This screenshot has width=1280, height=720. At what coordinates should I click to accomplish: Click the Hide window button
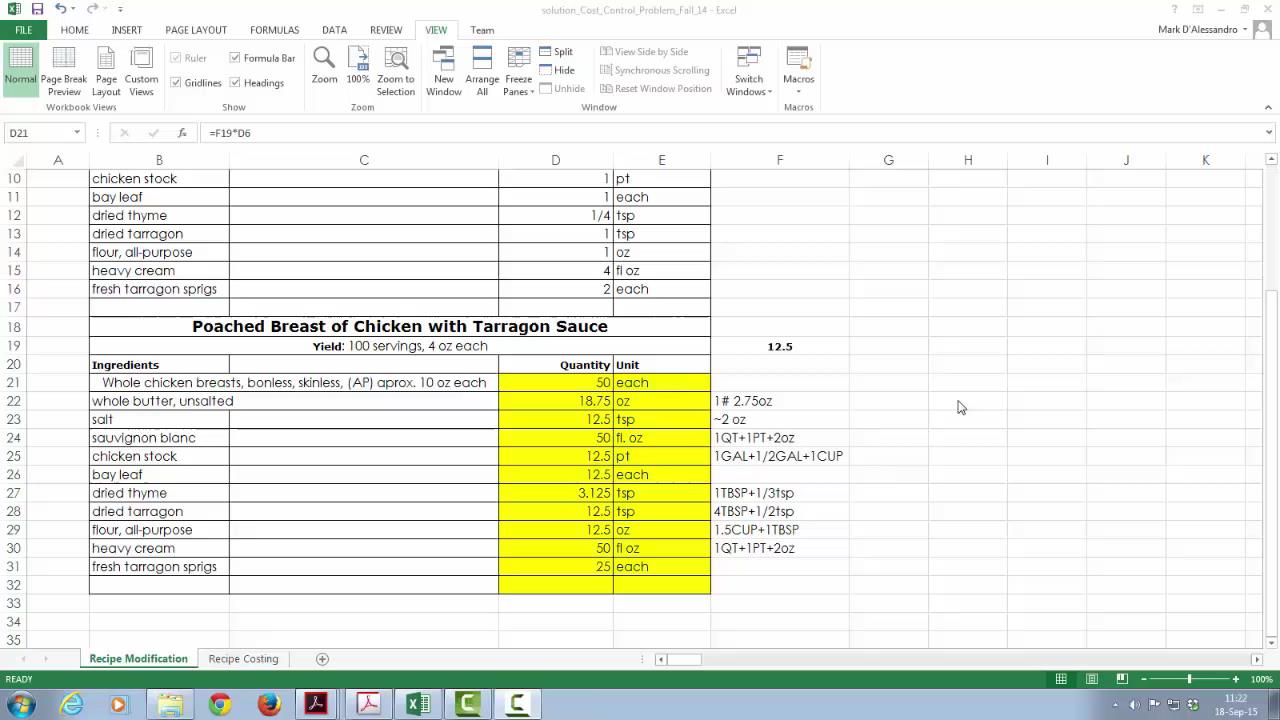coord(556,70)
